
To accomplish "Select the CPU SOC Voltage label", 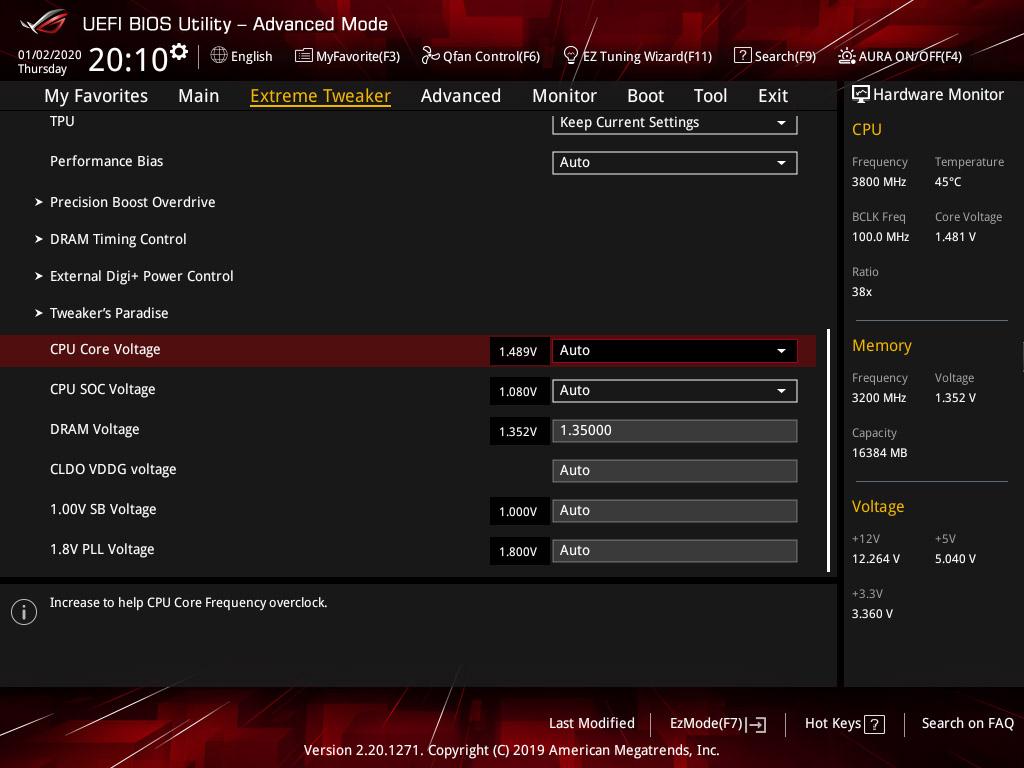I will coord(103,389).
